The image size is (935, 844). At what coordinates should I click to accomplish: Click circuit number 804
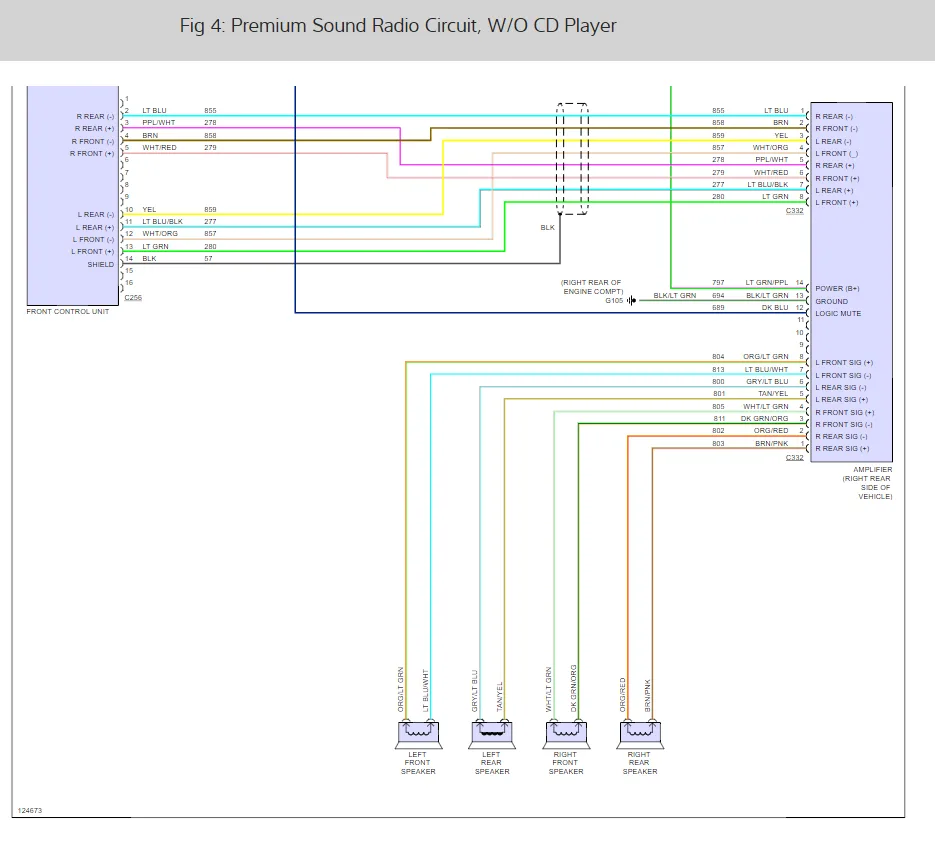click(718, 357)
